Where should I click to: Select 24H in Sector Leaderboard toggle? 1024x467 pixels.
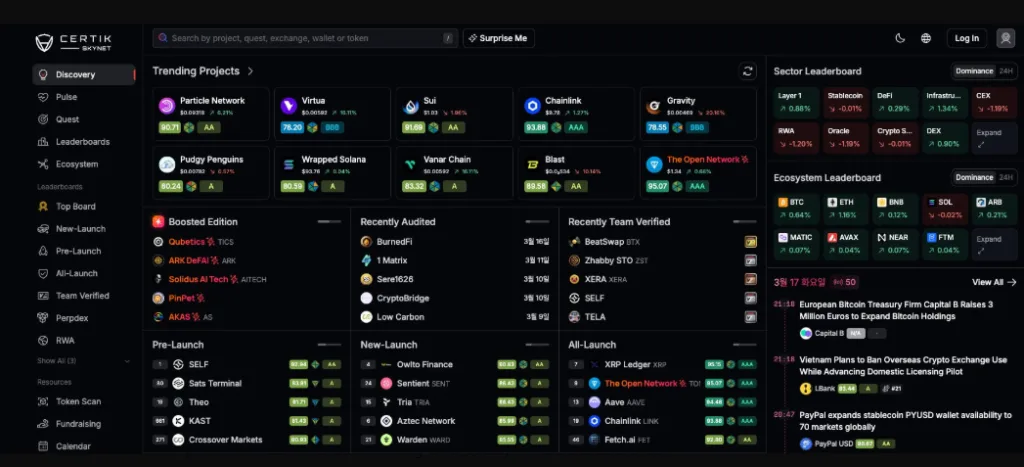tap(1006, 71)
